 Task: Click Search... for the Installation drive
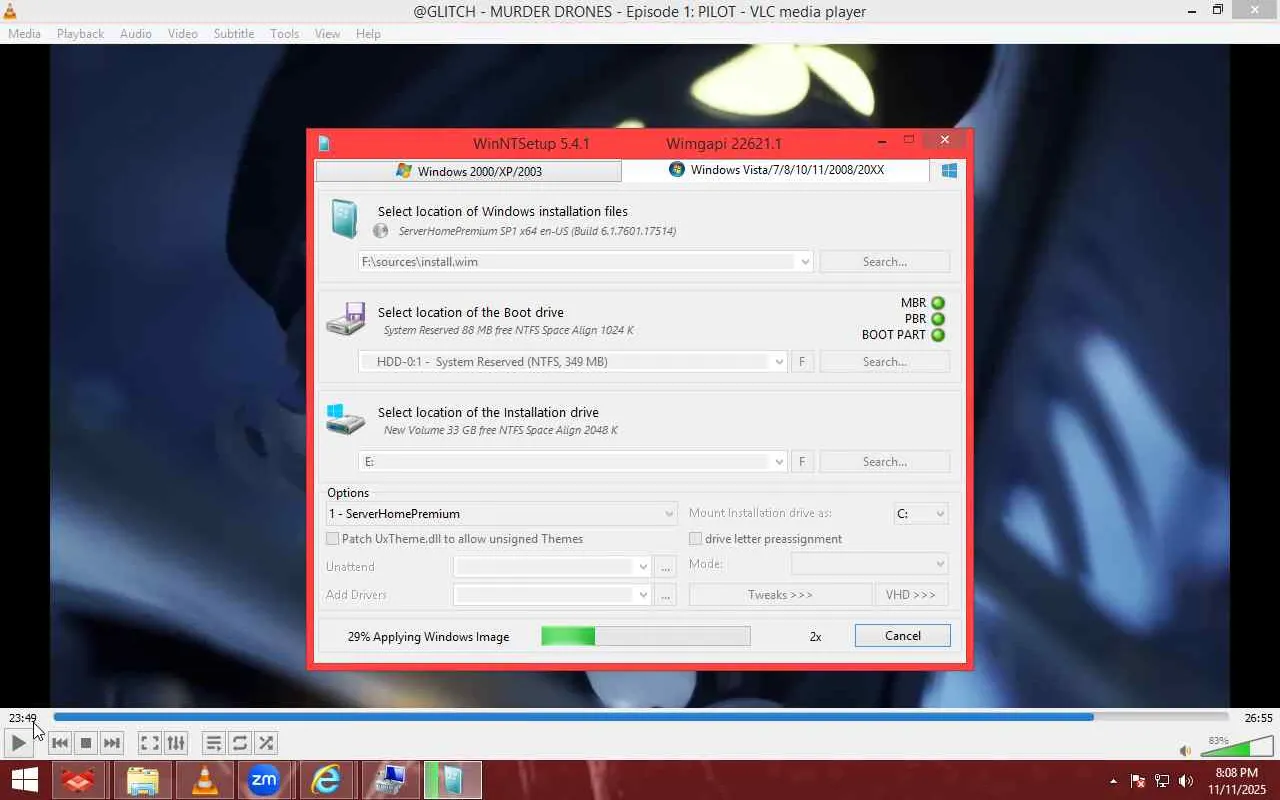click(885, 462)
